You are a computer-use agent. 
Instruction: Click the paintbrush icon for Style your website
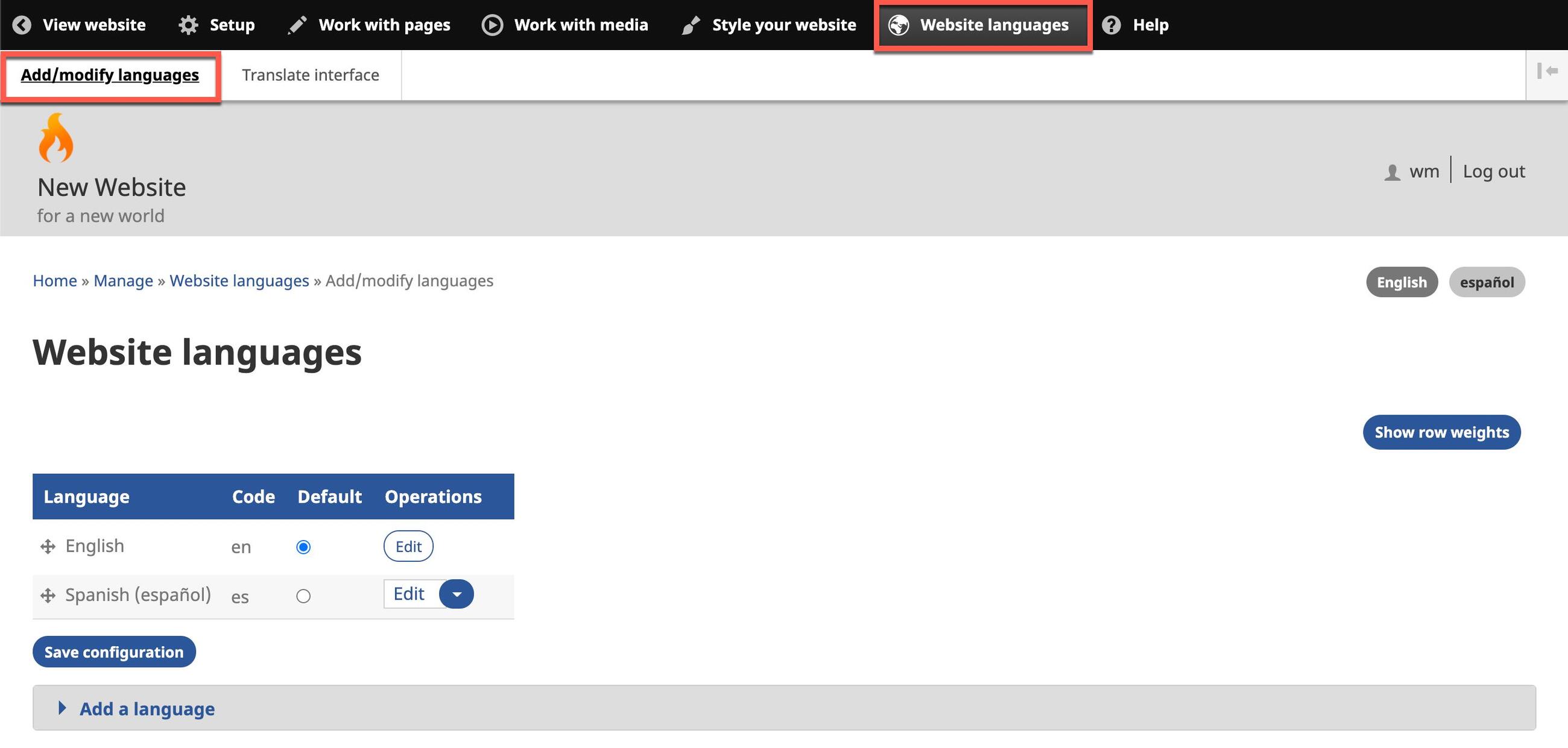click(691, 25)
